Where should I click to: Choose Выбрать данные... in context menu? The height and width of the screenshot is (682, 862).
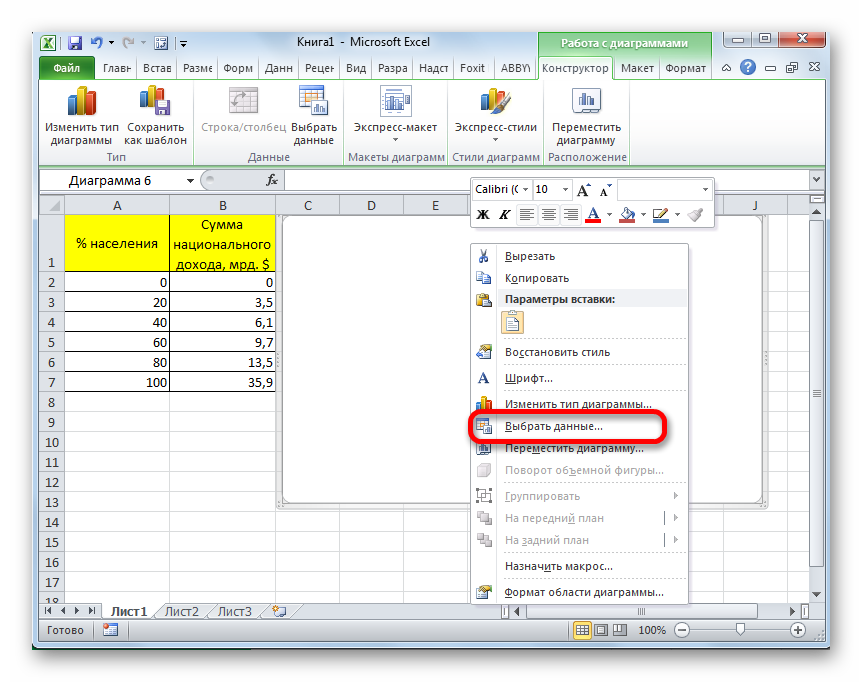(579, 426)
